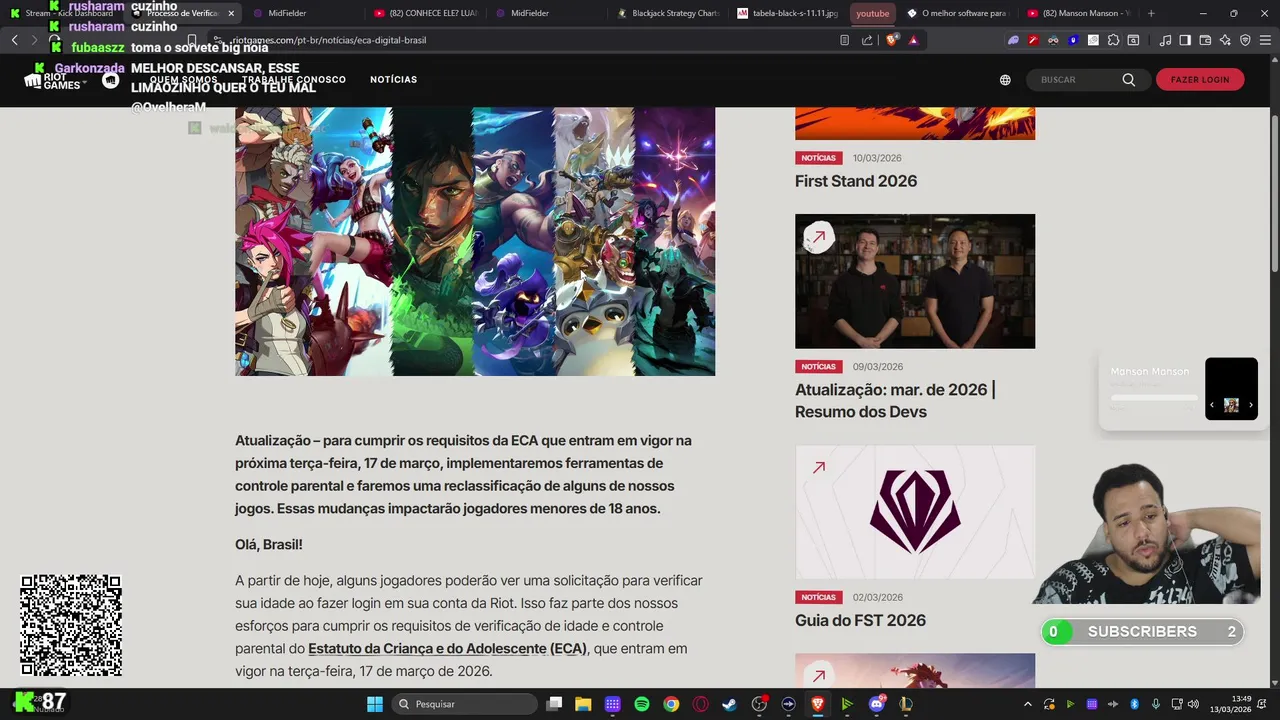Open Spotify from the taskbar
This screenshot has height=720, width=1280.
tap(642, 704)
